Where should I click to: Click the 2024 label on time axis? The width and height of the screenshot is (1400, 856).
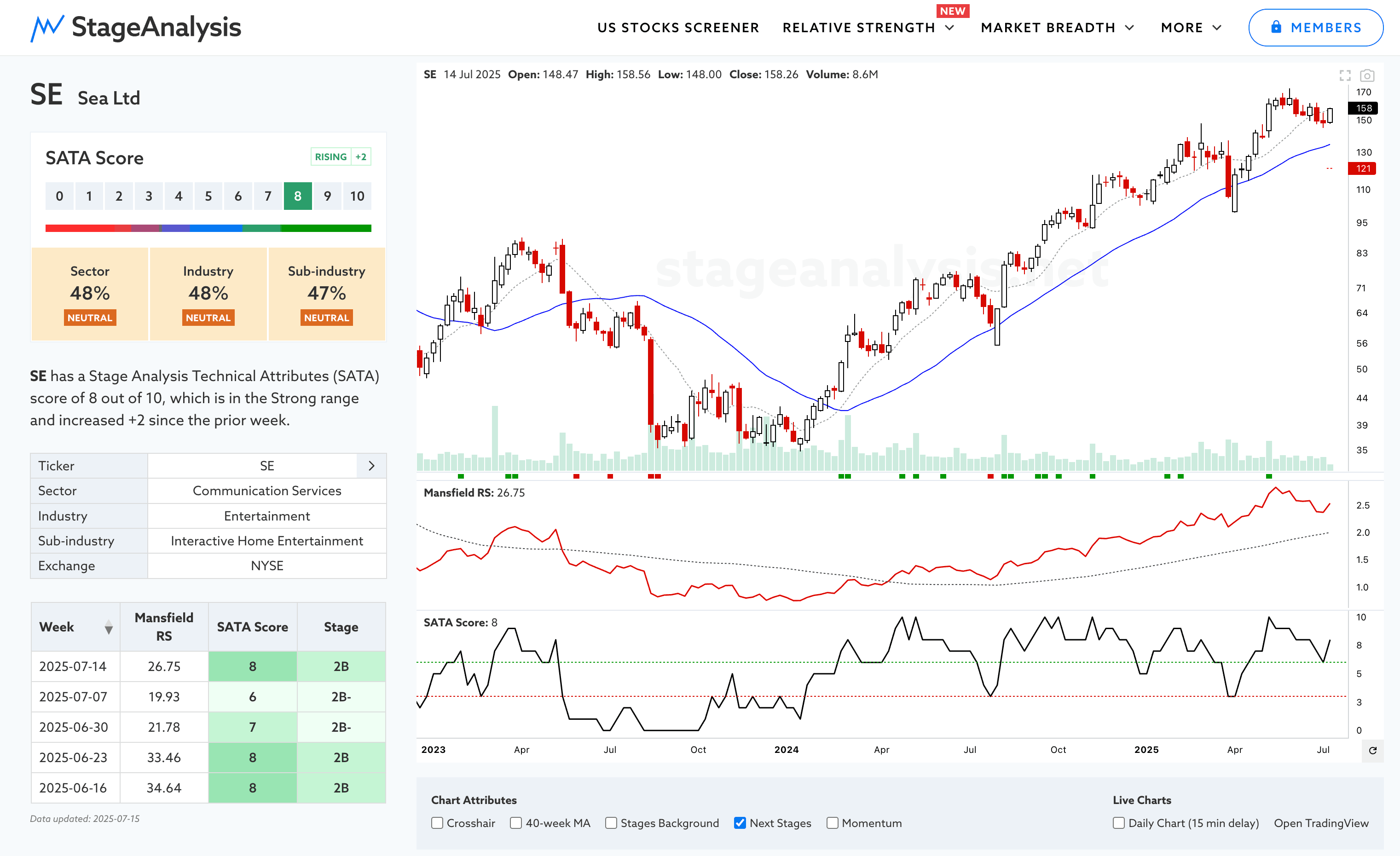tap(787, 750)
